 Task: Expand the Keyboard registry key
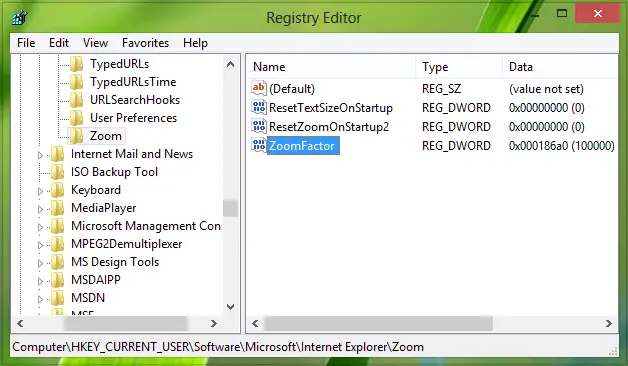[x=40, y=191]
